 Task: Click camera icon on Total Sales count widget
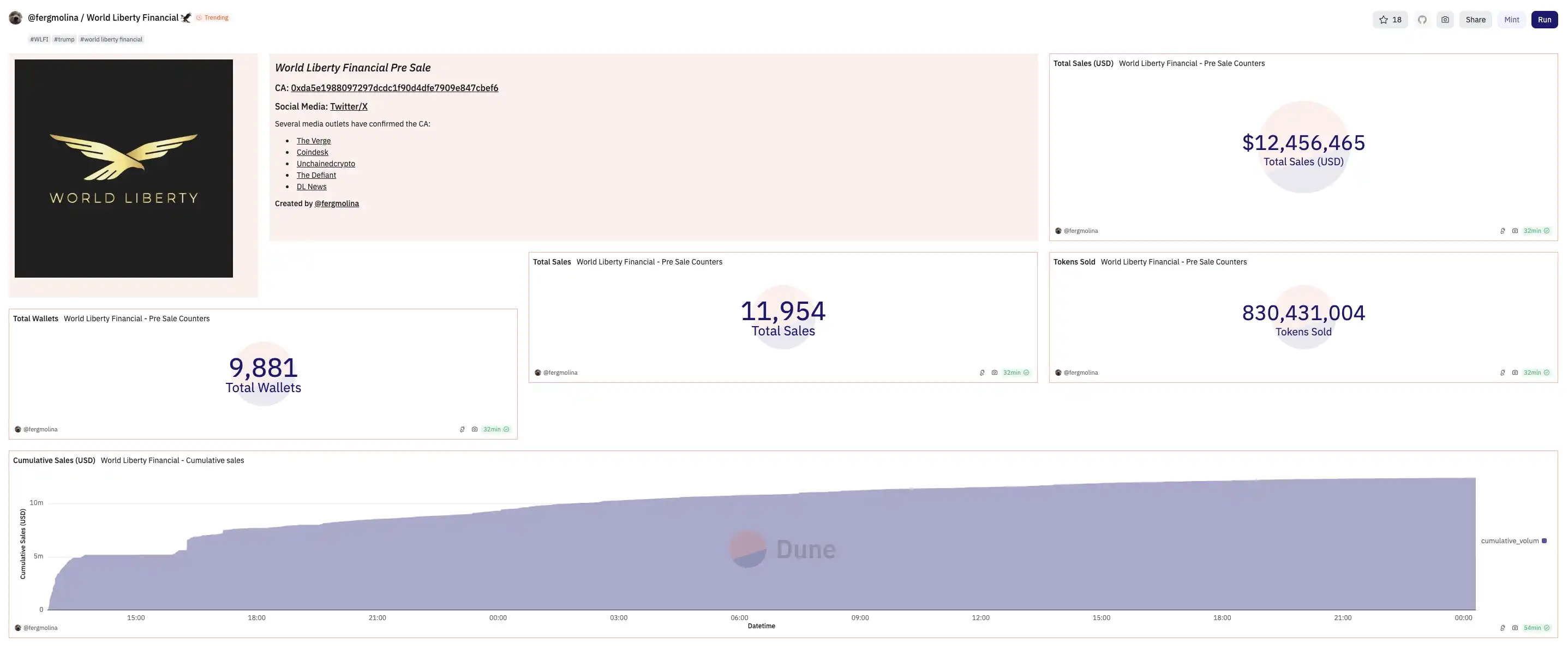[995, 373]
